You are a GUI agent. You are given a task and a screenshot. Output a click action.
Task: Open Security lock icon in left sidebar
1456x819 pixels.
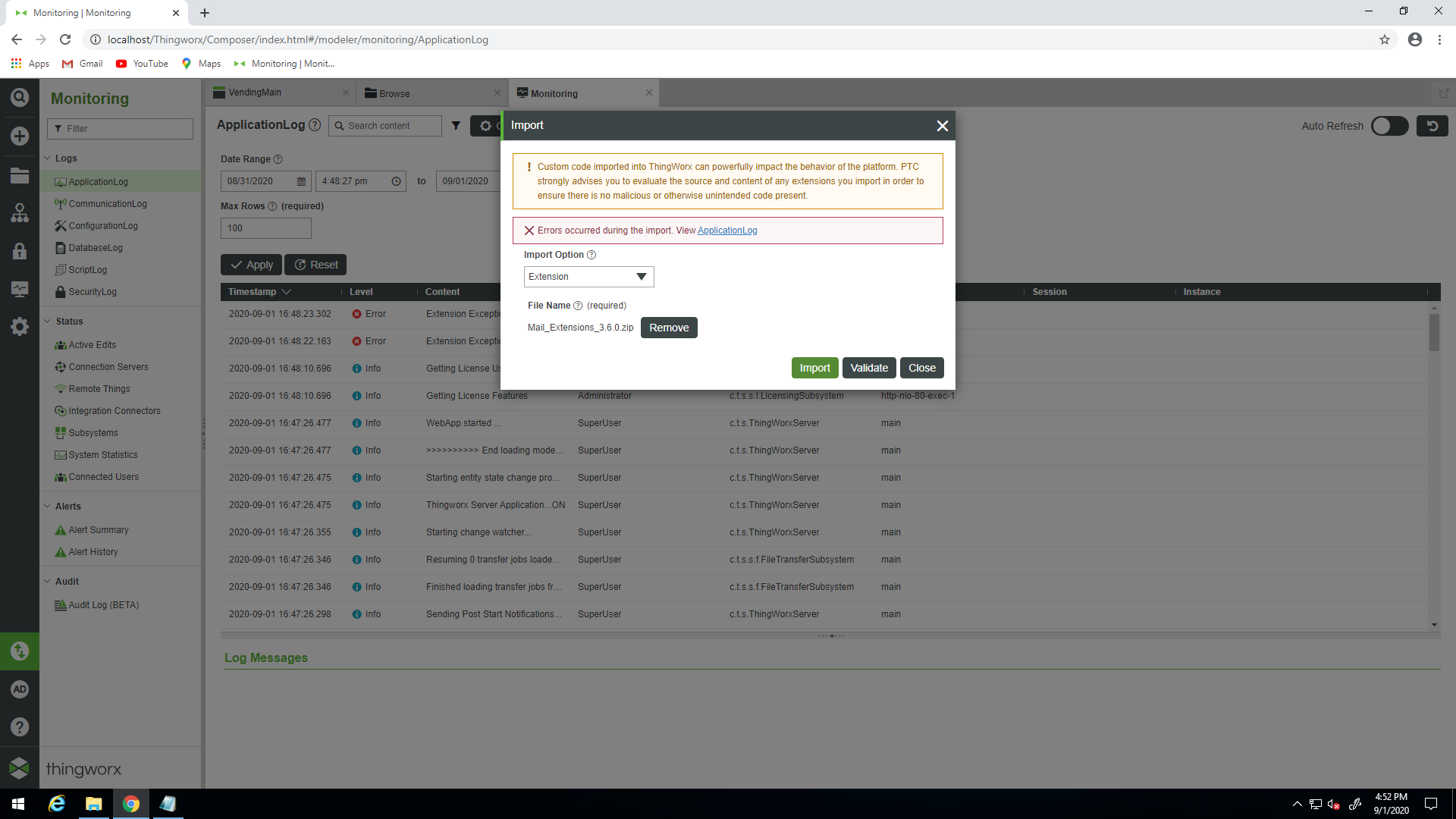[x=20, y=251]
